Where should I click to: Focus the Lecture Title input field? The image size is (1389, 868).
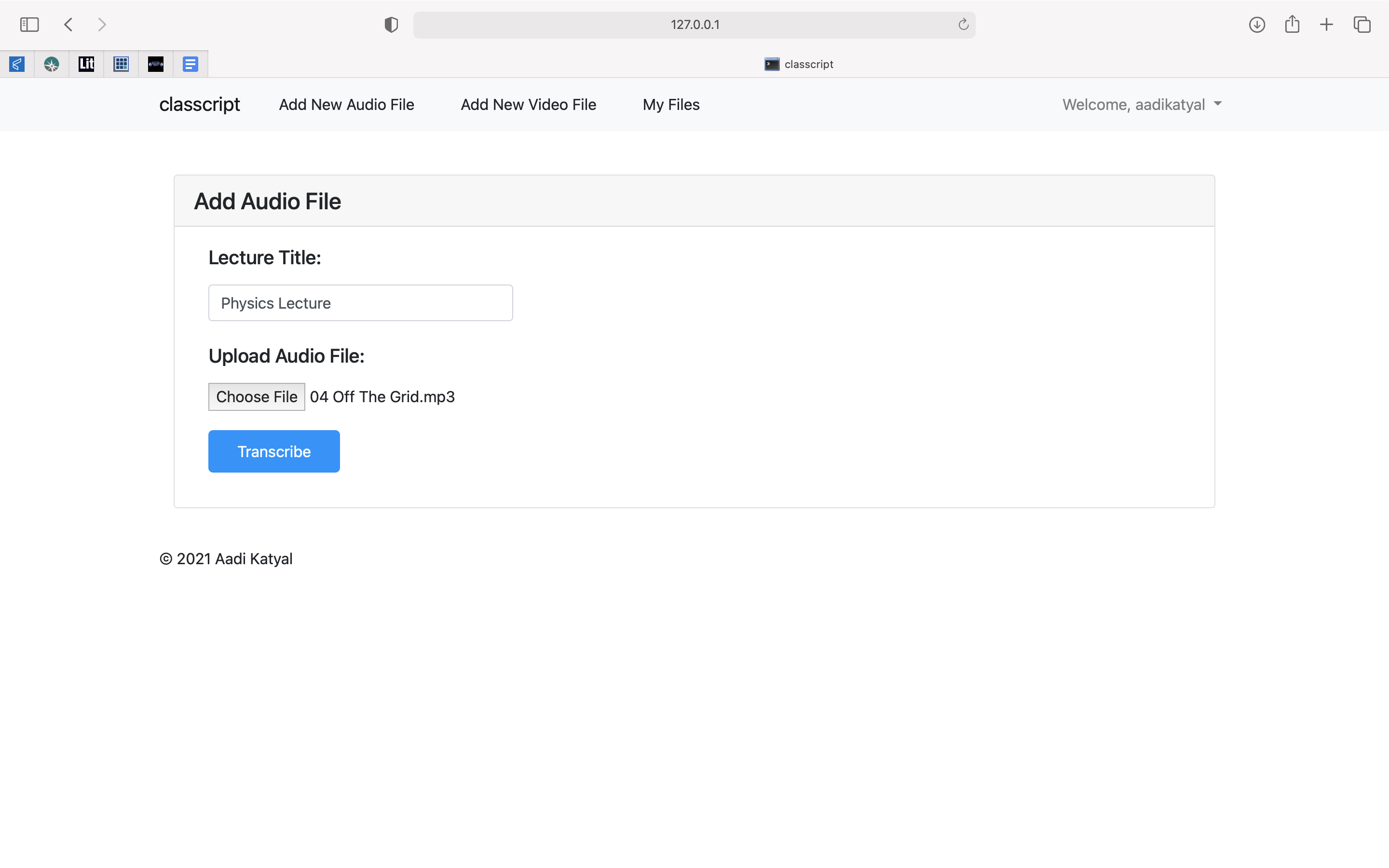pos(360,302)
